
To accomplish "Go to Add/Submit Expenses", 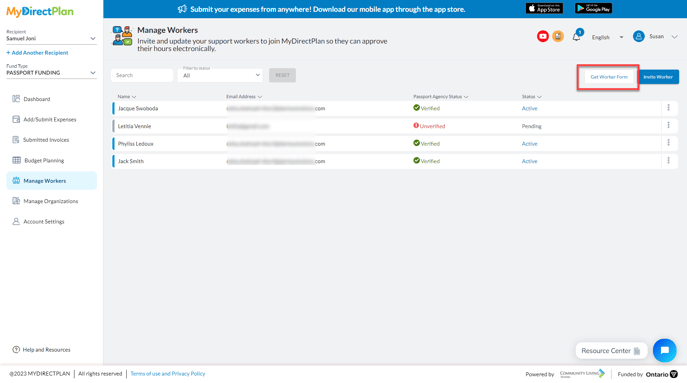I will click(51, 119).
